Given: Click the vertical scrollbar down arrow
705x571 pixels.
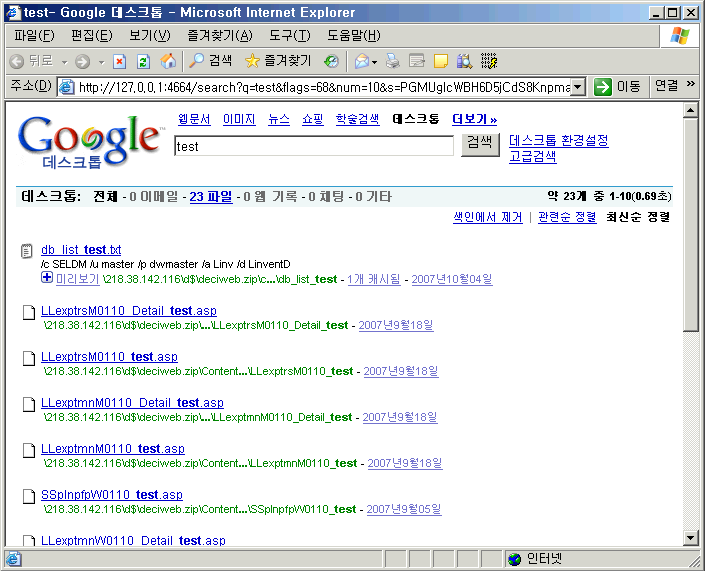Looking at the screenshot, I should coord(690,538).
